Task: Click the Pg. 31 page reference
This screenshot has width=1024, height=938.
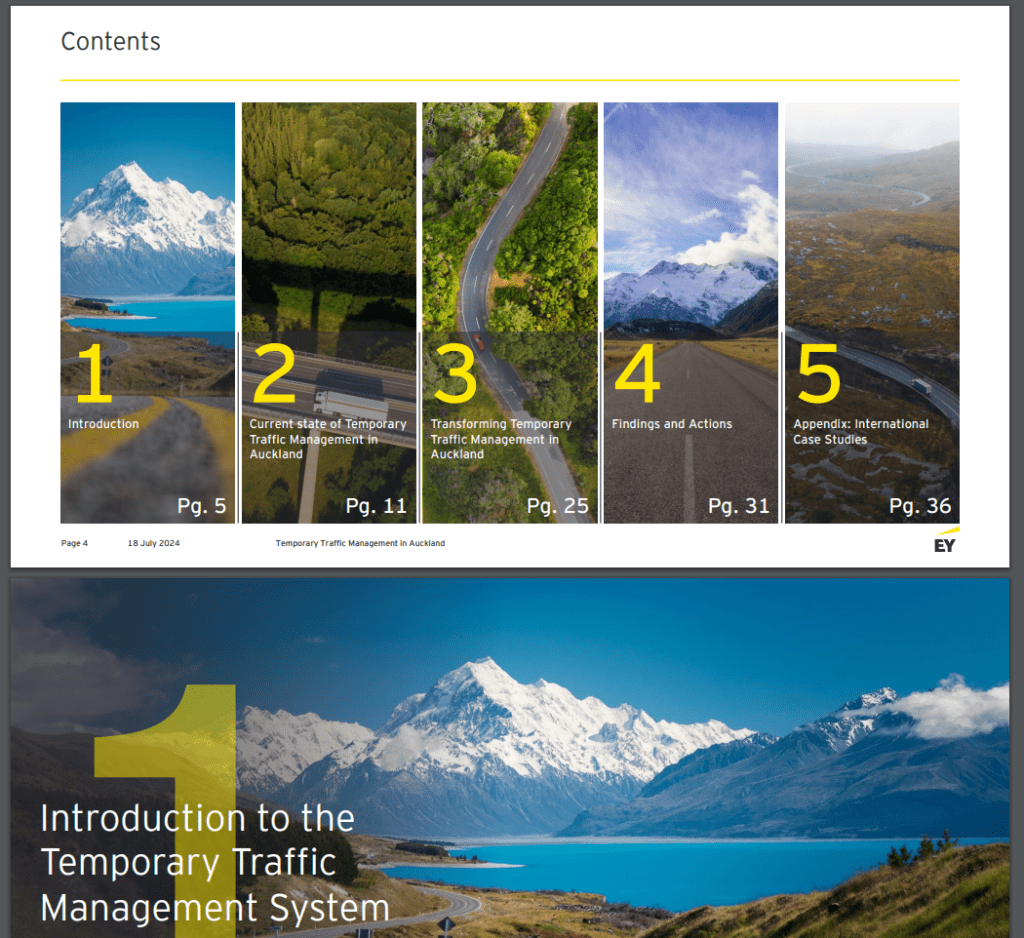Action: (x=739, y=506)
